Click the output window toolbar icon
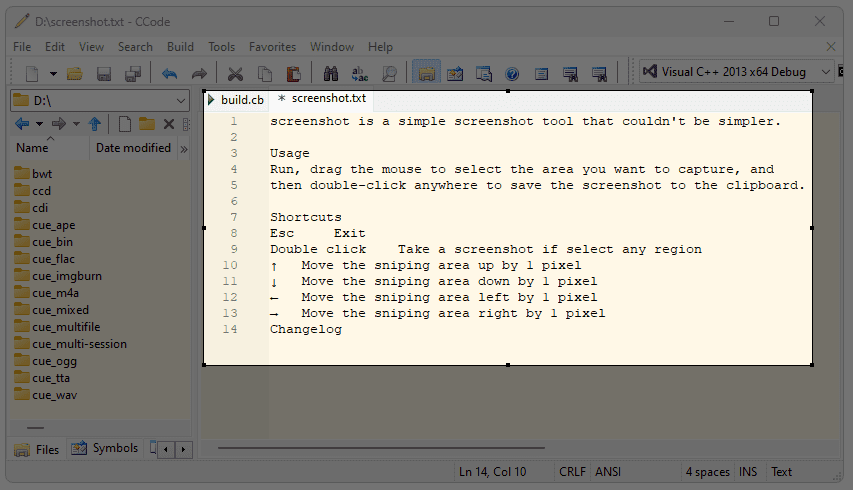This screenshot has width=853, height=490. (x=541, y=73)
